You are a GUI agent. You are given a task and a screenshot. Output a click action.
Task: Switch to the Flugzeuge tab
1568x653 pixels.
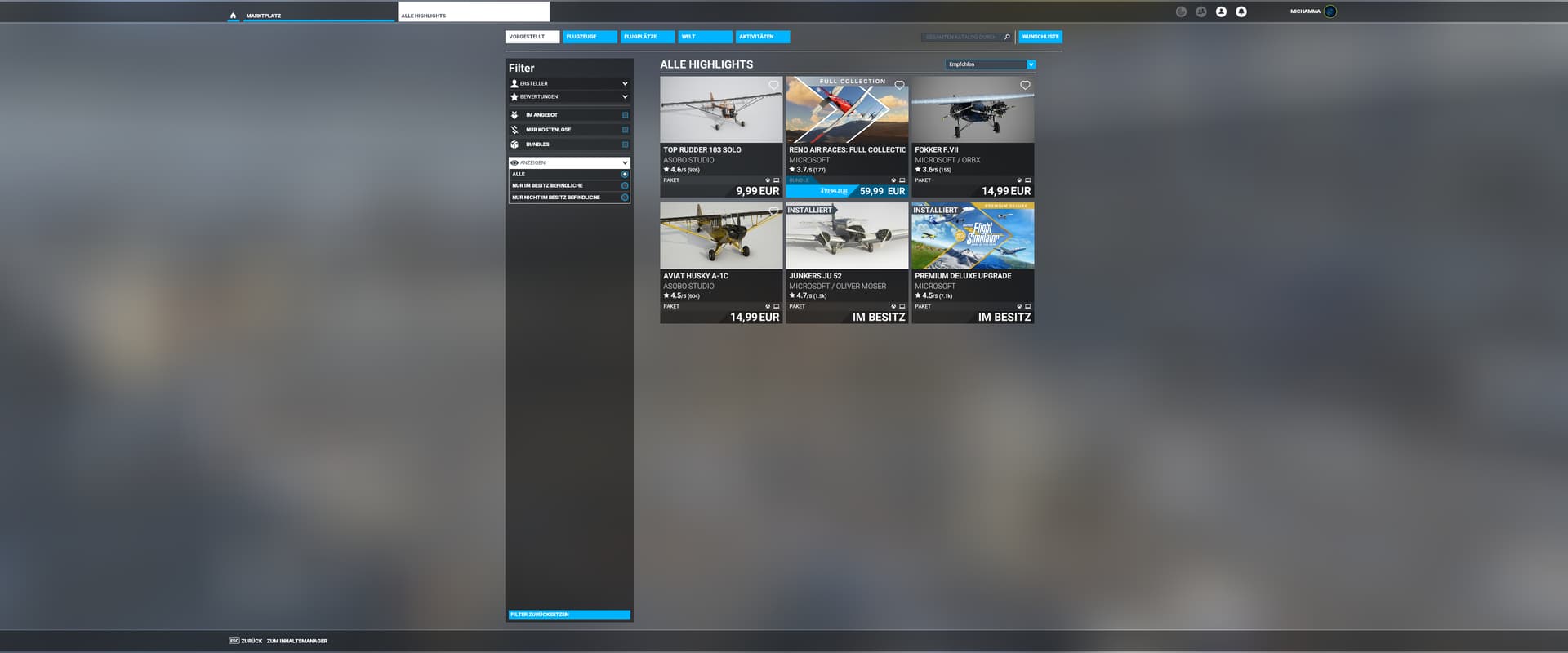590,37
